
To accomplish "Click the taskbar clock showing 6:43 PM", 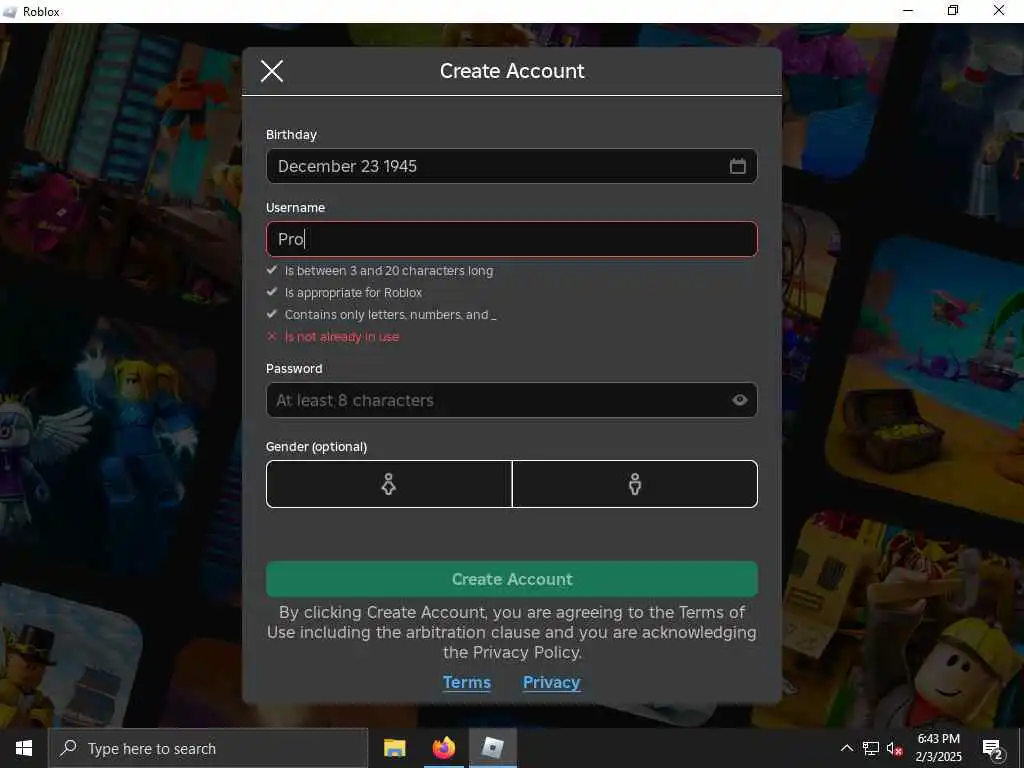I will coord(938,748).
